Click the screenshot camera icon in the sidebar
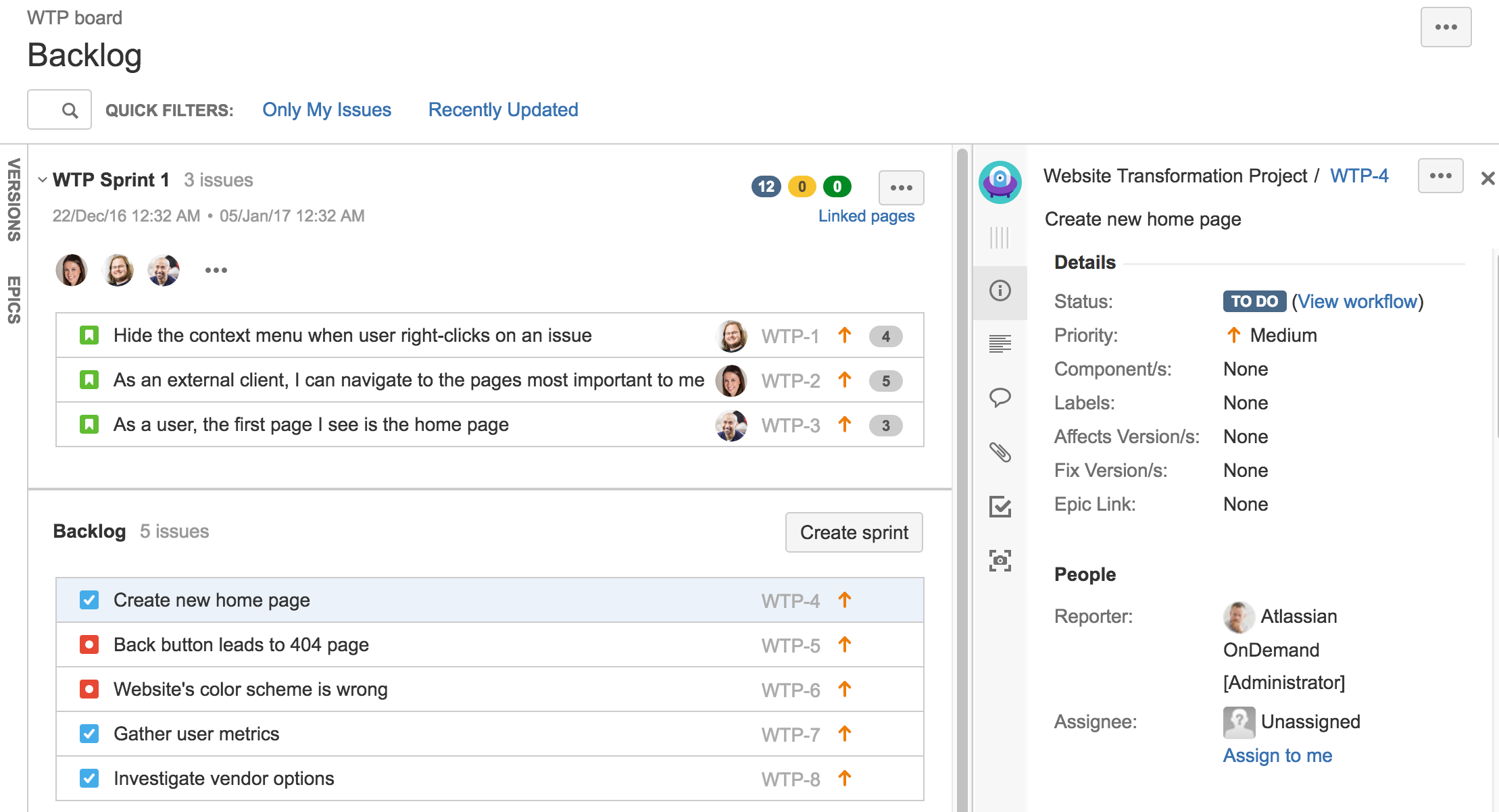Viewport: 1499px width, 812px height. coord(1000,560)
